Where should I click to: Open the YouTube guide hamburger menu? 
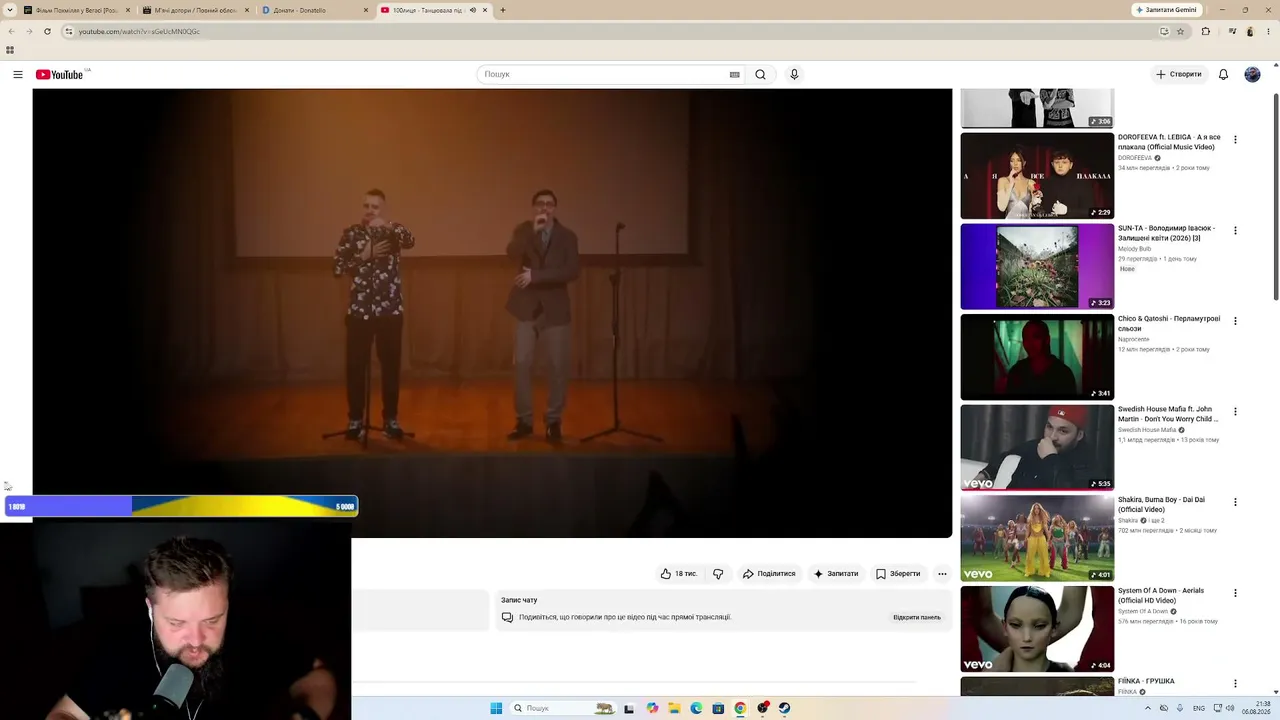pyautogui.click(x=18, y=74)
